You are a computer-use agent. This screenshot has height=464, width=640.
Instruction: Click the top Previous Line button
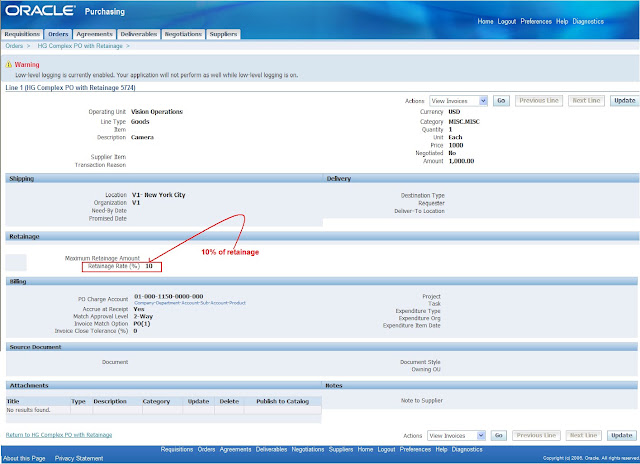point(539,101)
